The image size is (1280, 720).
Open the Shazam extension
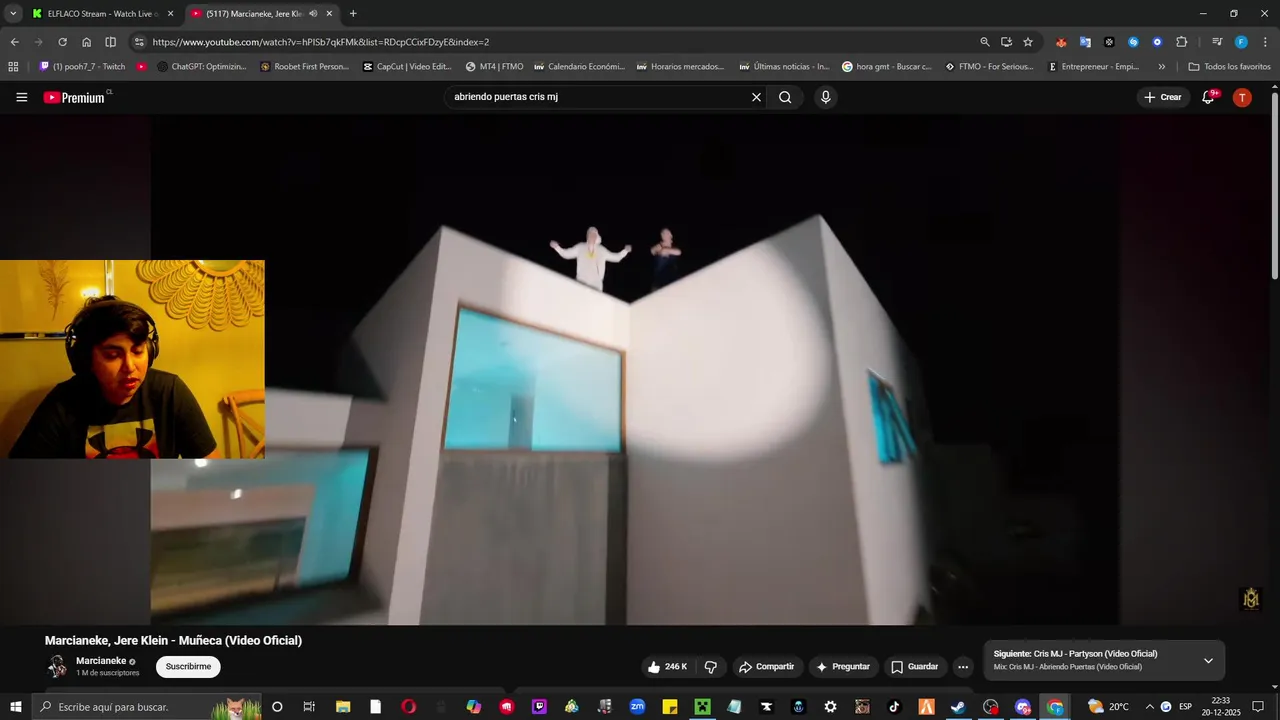tap(1133, 42)
